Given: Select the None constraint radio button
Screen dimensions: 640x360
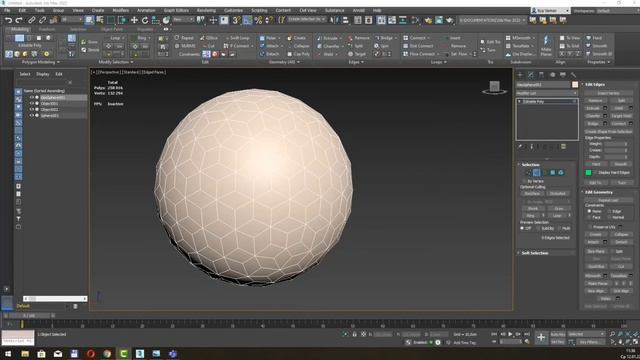Looking at the screenshot, I should pyautogui.click(x=589, y=211).
